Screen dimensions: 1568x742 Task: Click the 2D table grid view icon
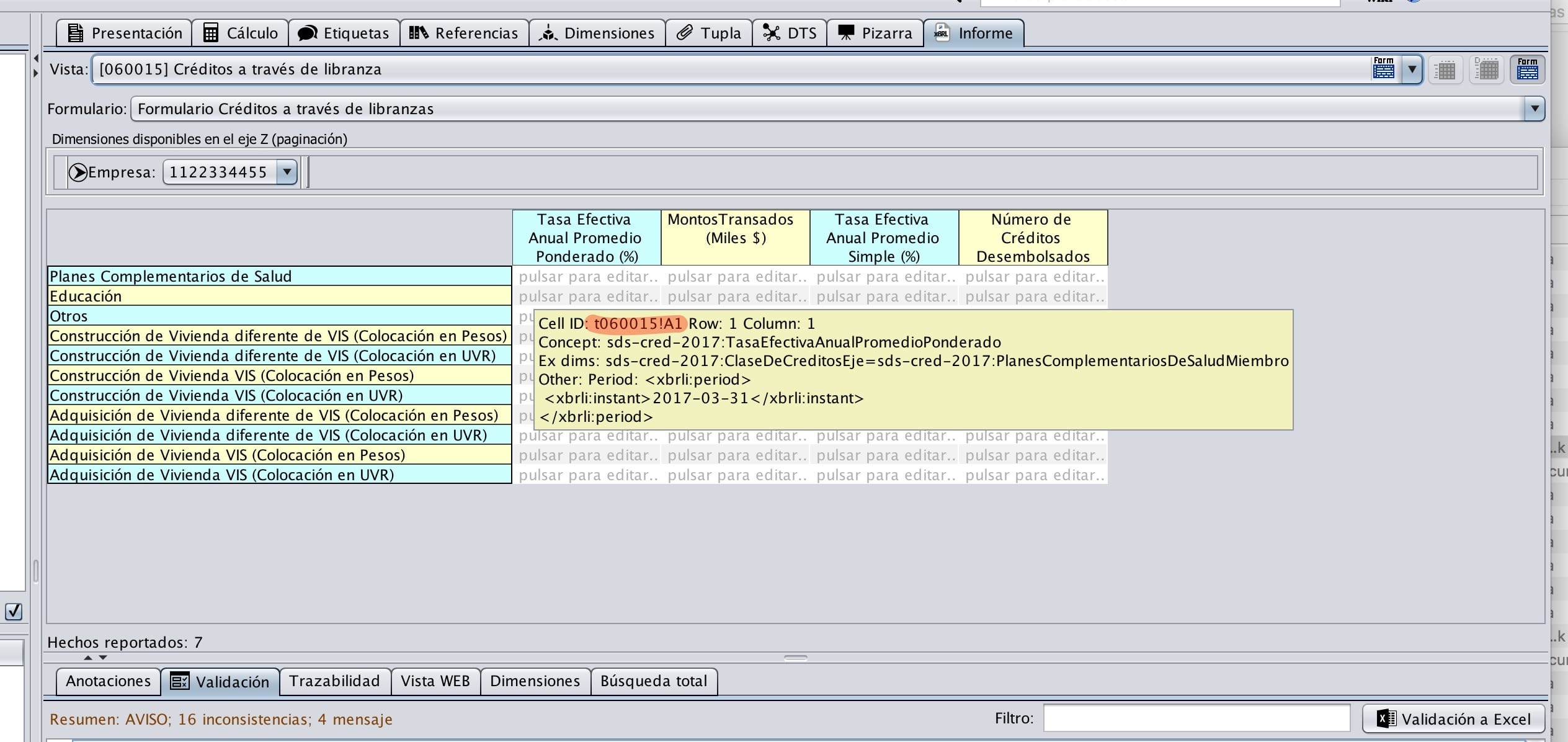(x=1445, y=69)
